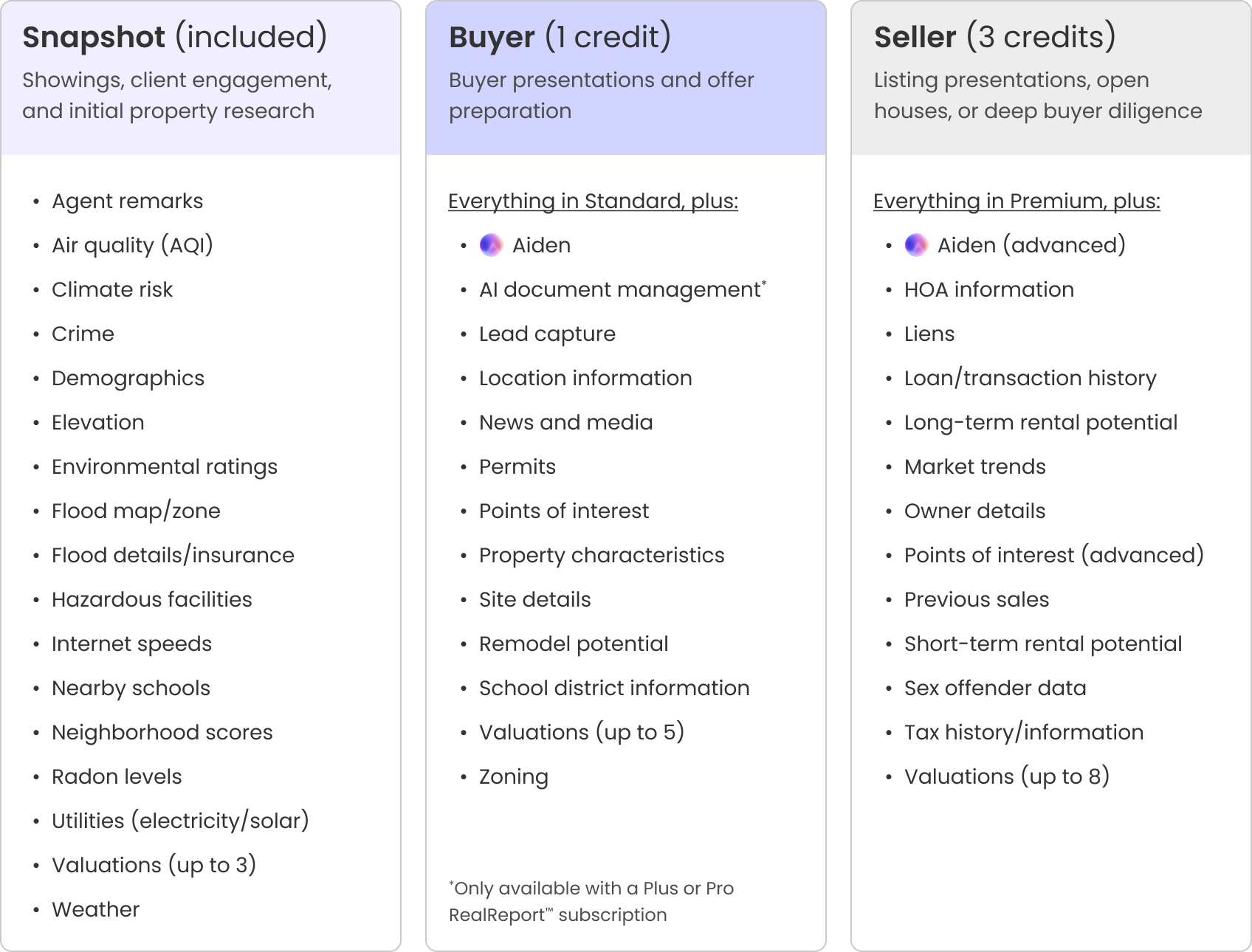Click the Aiden (advanced) orb icon in Seller column
Viewport: 1252px width, 952px height.
(x=916, y=245)
